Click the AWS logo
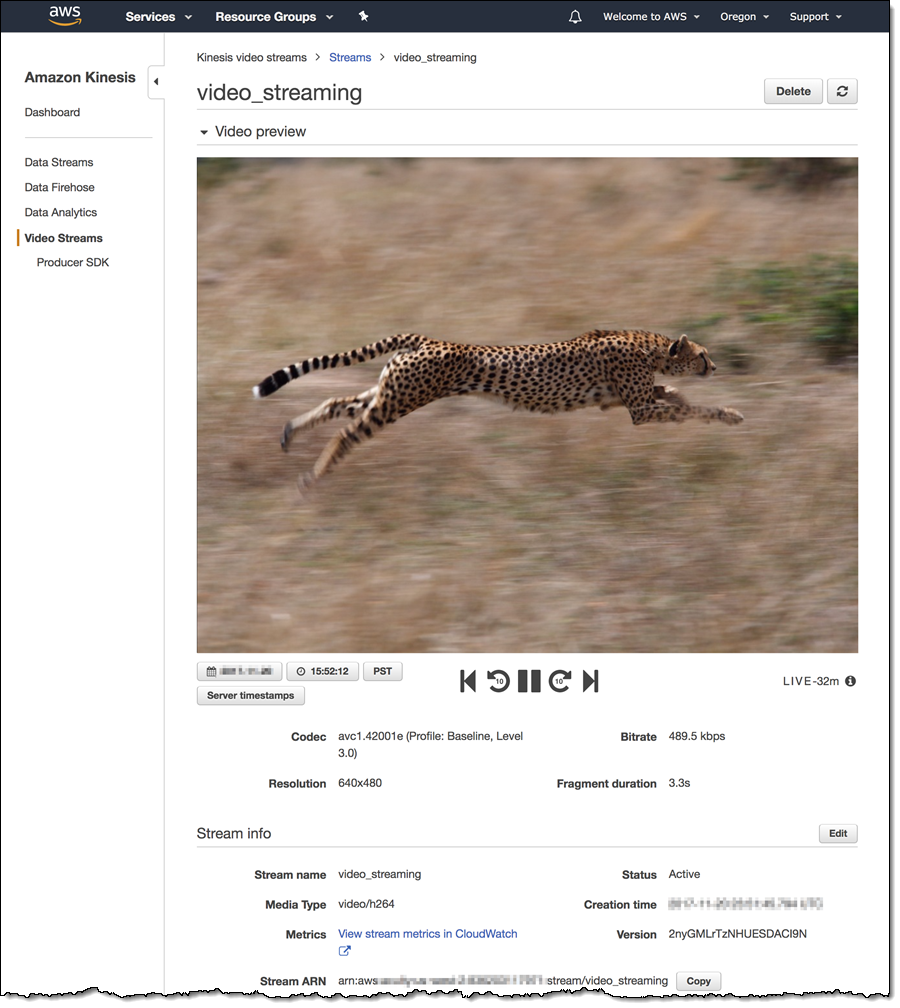The height and width of the screenshot is (1008, 900). (65, 16)
